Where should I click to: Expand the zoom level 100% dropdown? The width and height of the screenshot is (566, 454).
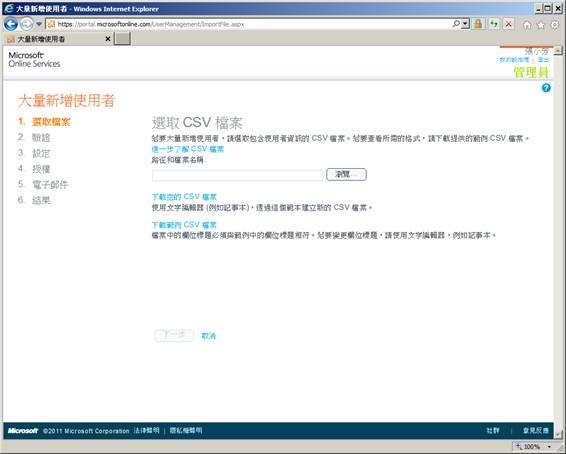point(549,447)
